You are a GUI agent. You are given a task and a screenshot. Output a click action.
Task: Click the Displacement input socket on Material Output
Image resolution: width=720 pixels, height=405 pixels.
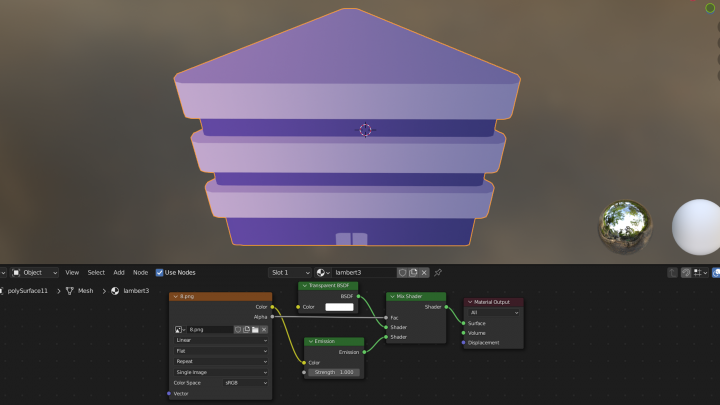tap(463, 343)
